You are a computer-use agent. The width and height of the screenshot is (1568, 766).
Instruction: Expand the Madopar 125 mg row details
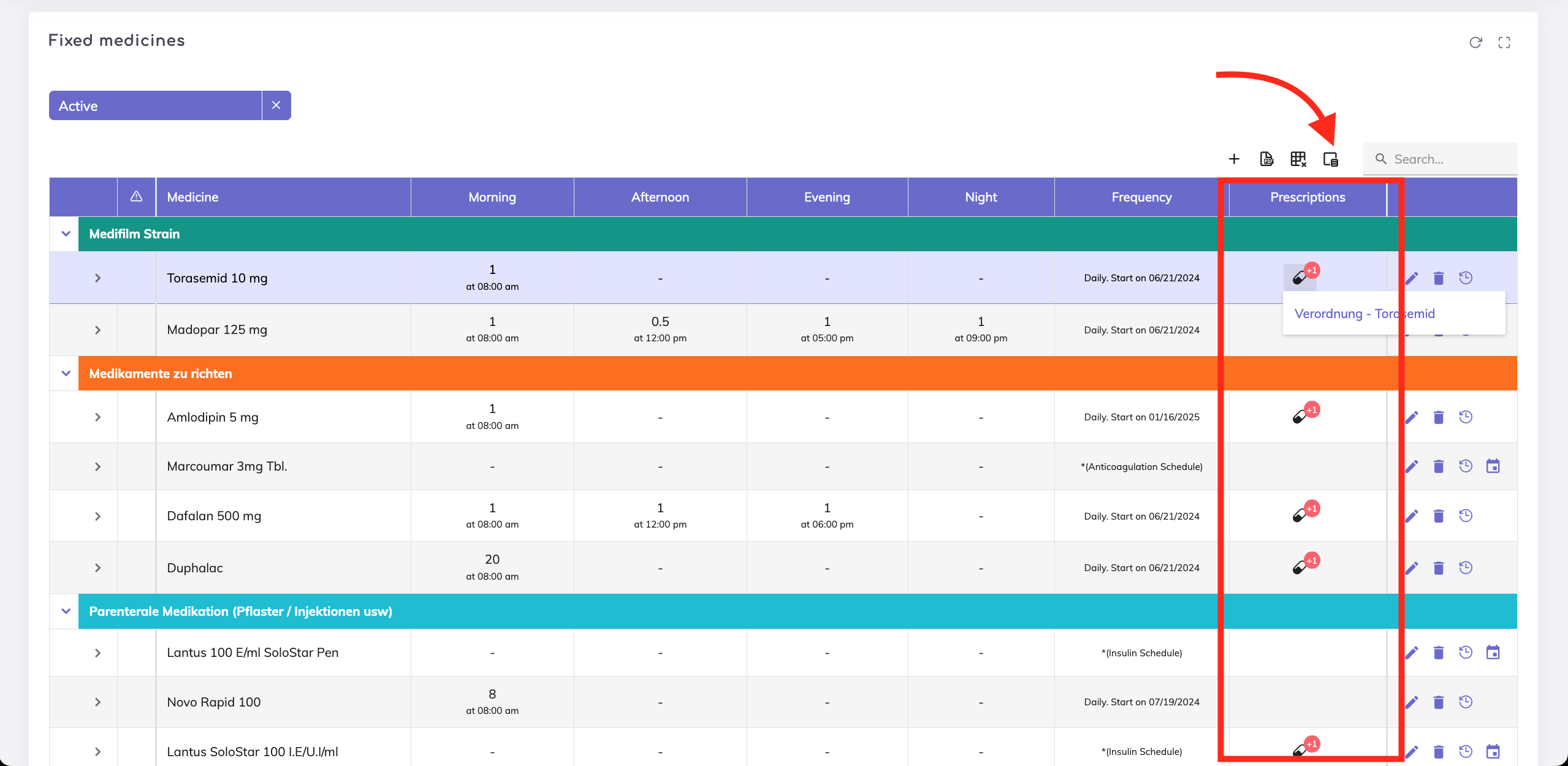97,330
